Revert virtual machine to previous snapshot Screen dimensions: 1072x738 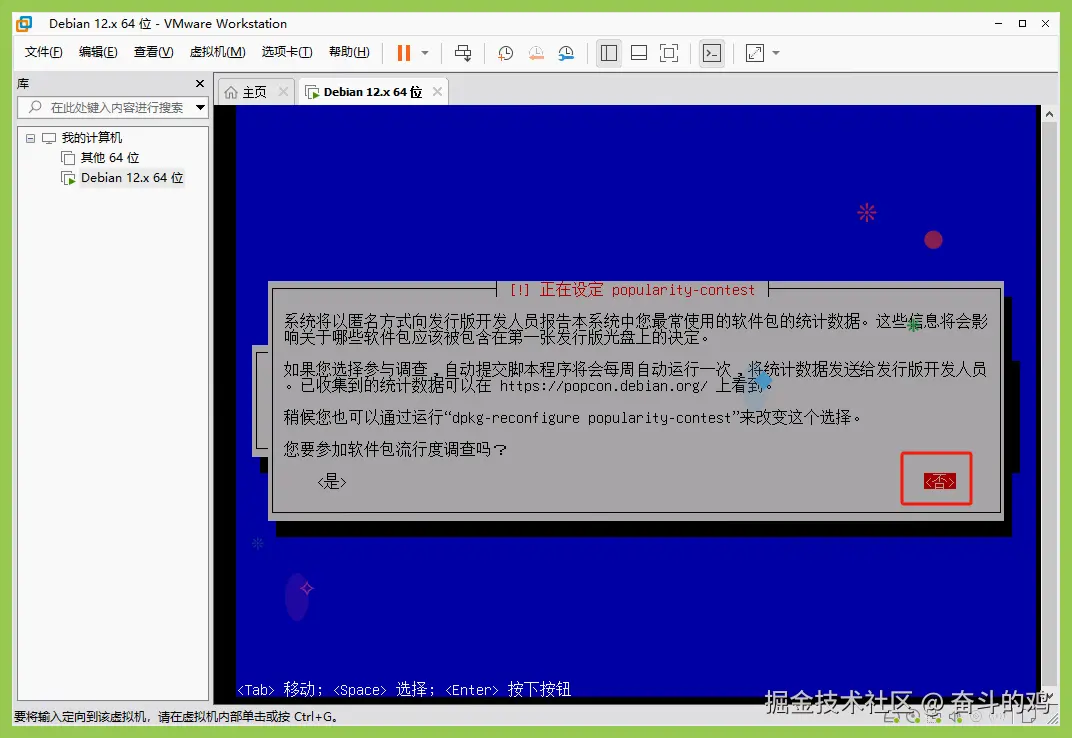[x=536, y=53]
